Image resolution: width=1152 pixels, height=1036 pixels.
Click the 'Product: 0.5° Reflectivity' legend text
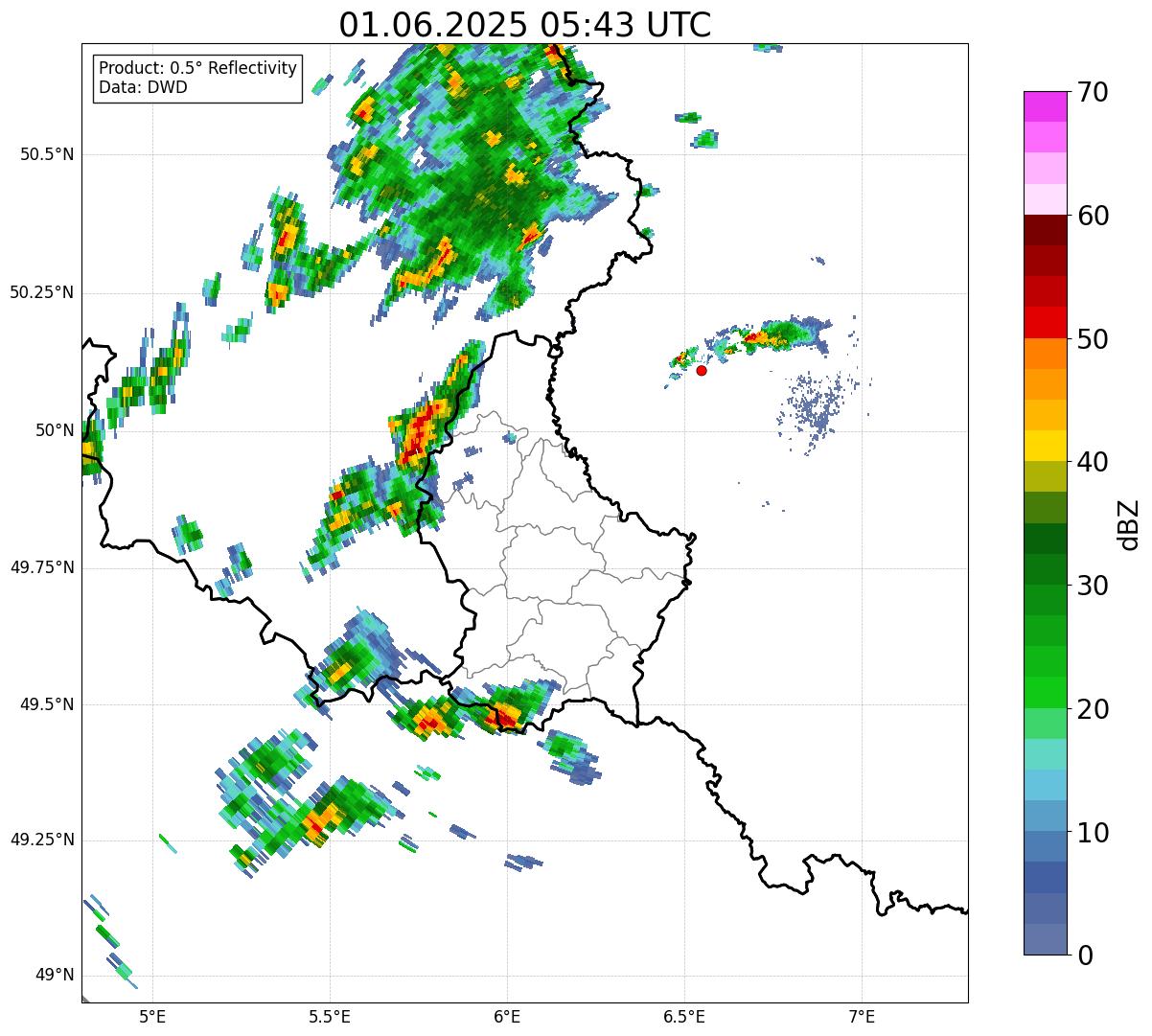198,69
